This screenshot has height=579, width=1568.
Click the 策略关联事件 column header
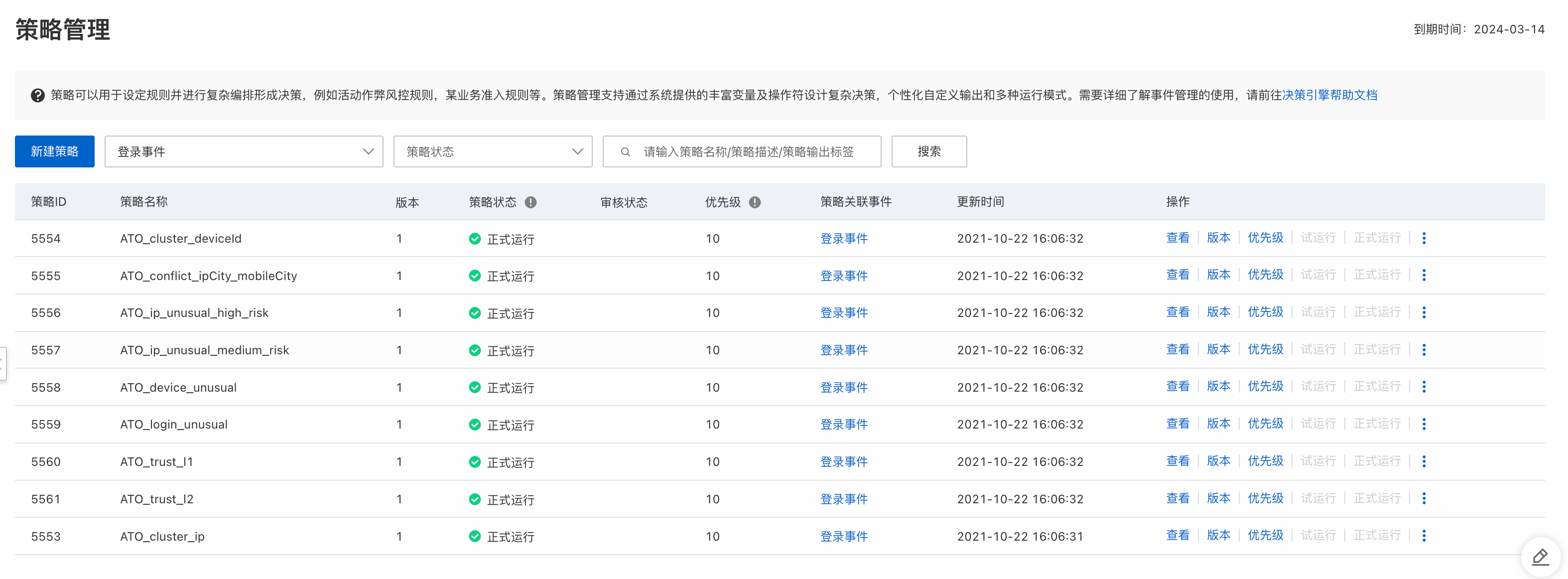(856, 202)
